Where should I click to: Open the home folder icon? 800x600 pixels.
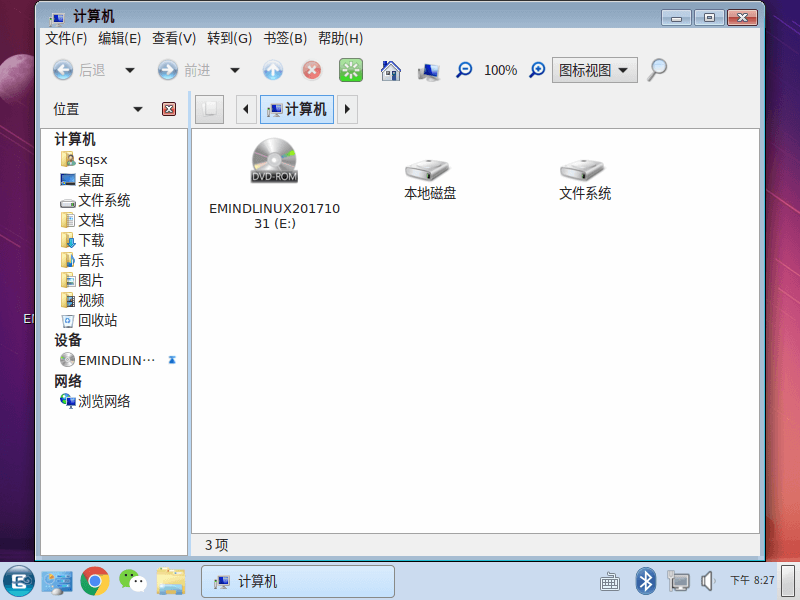pyautogui.click(x=390, y=70)
